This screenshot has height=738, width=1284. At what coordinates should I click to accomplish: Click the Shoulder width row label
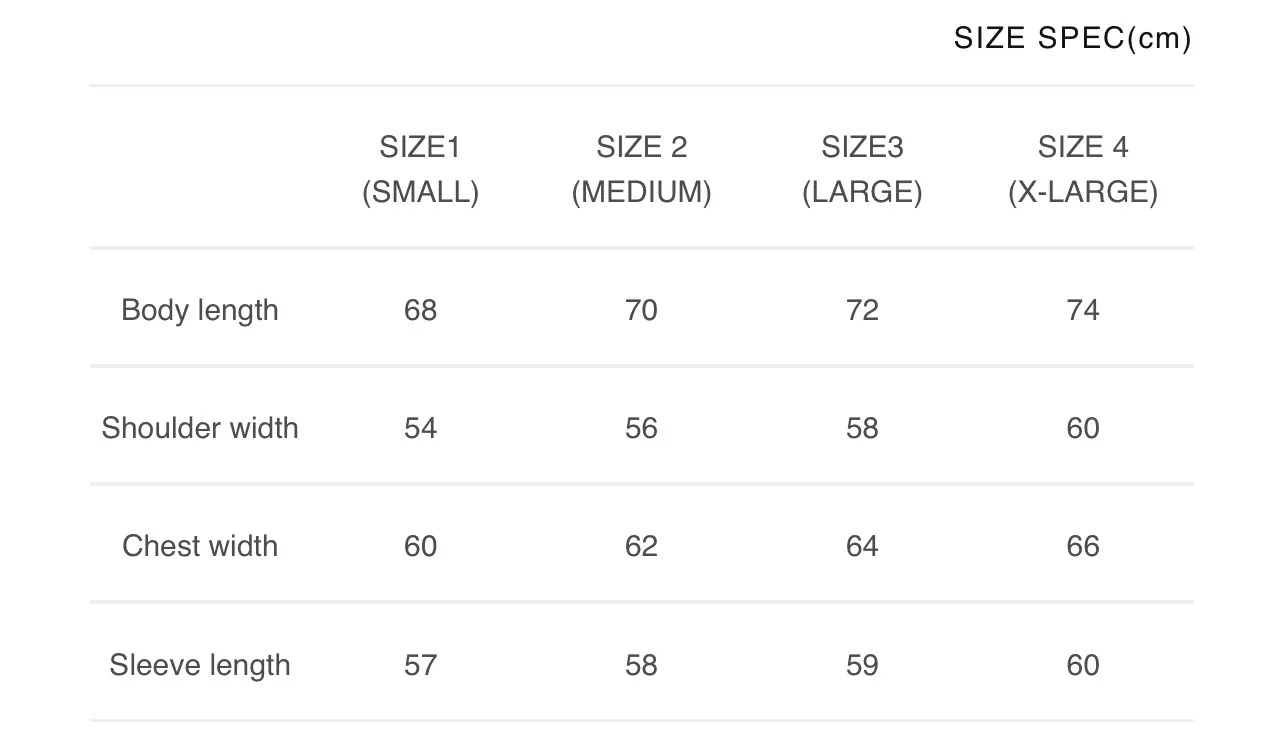click(200, 428)
